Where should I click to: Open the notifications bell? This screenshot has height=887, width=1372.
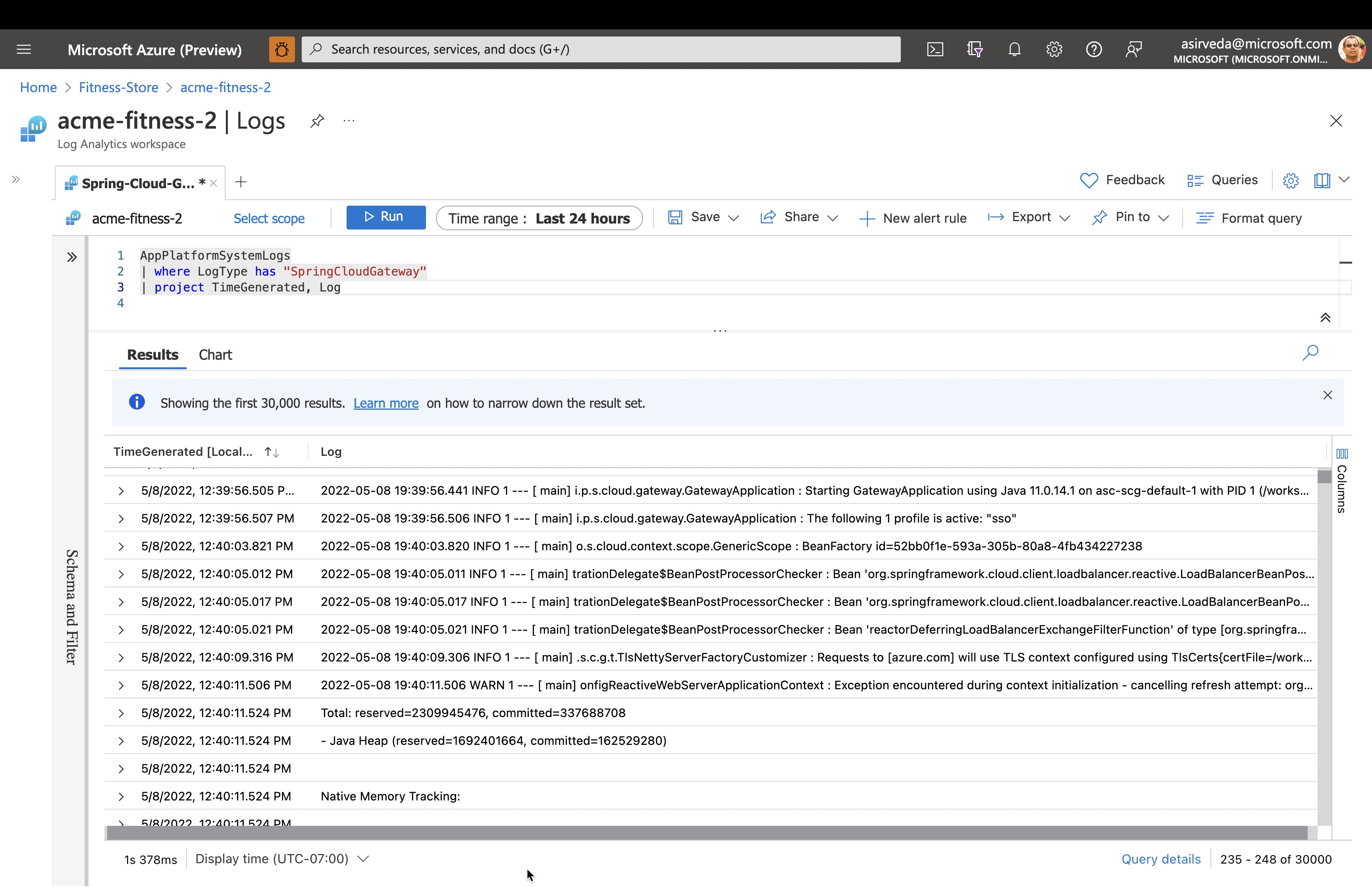click(1014, 50)
